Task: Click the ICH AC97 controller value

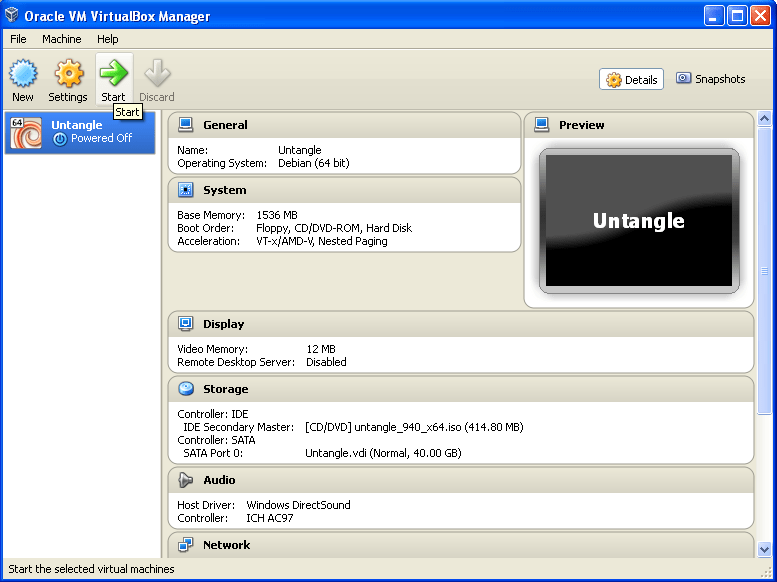Action: [270, 518]
